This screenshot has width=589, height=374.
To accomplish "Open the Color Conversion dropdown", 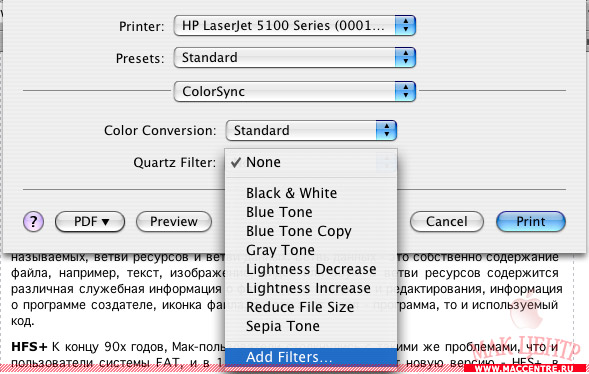I will pyautogui.click(x=311, y=130).
